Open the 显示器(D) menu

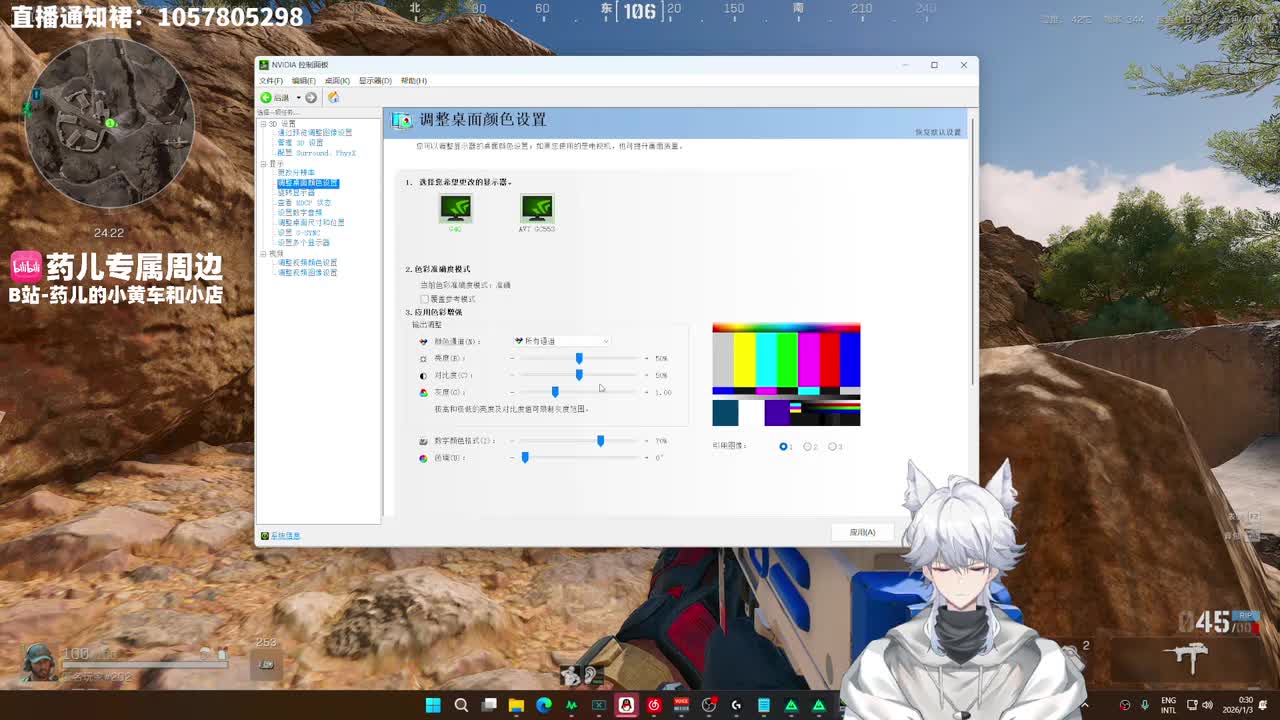click(375, 81)
